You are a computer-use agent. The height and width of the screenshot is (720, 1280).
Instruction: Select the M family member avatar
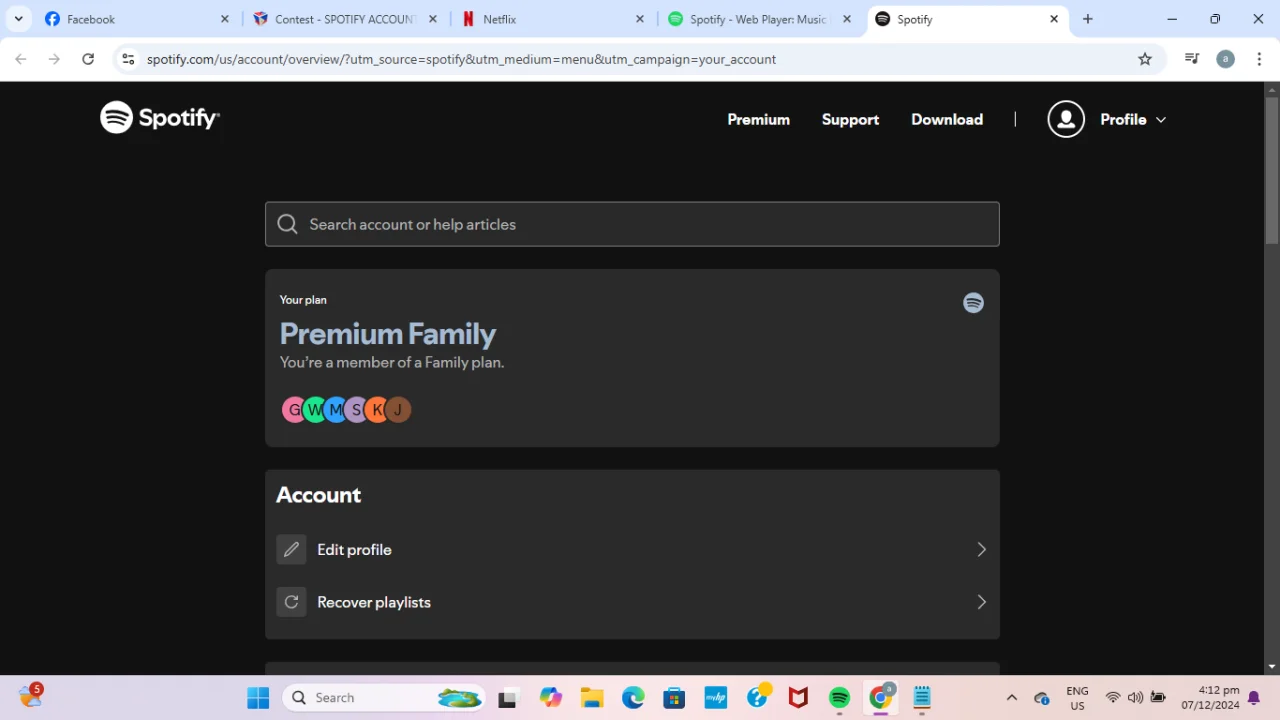335,410
